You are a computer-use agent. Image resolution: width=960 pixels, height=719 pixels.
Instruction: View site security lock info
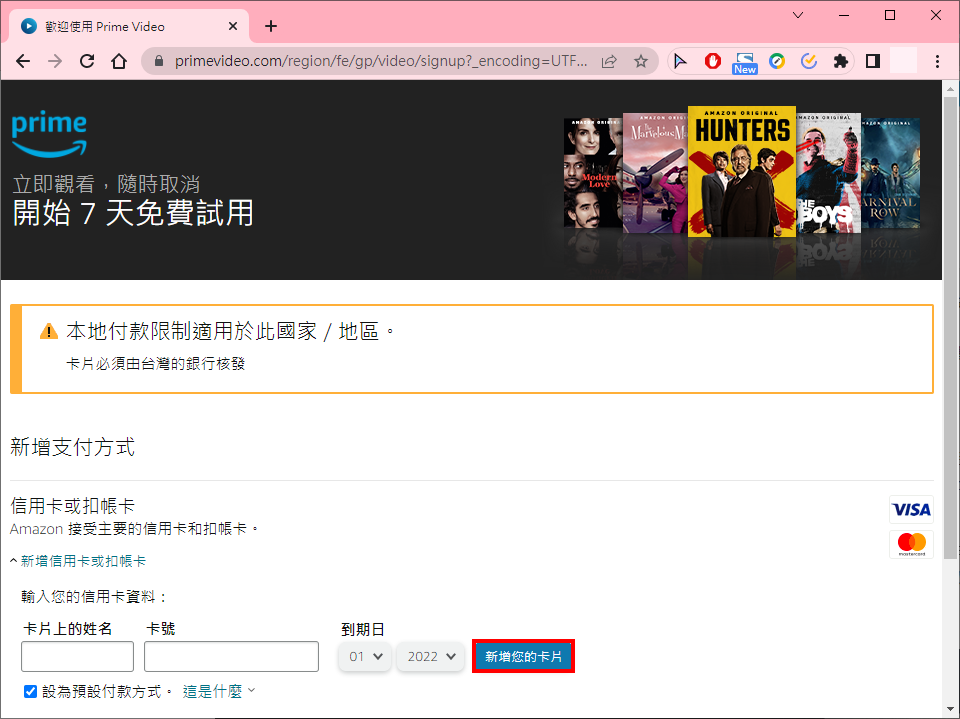(x=159, y=61)
